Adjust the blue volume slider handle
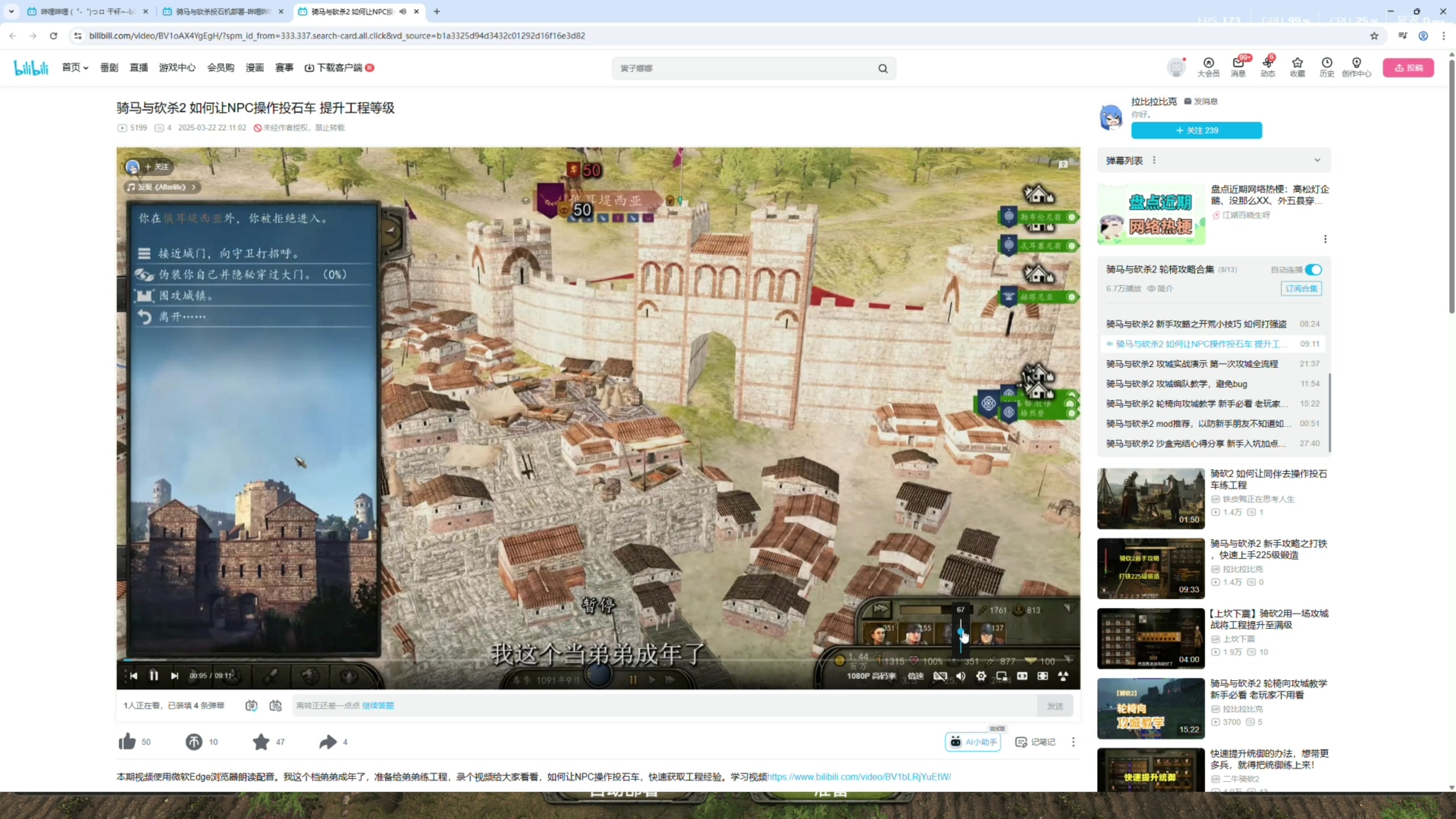The width and height of the screenshot is (1456, 819). click(961, 632)
